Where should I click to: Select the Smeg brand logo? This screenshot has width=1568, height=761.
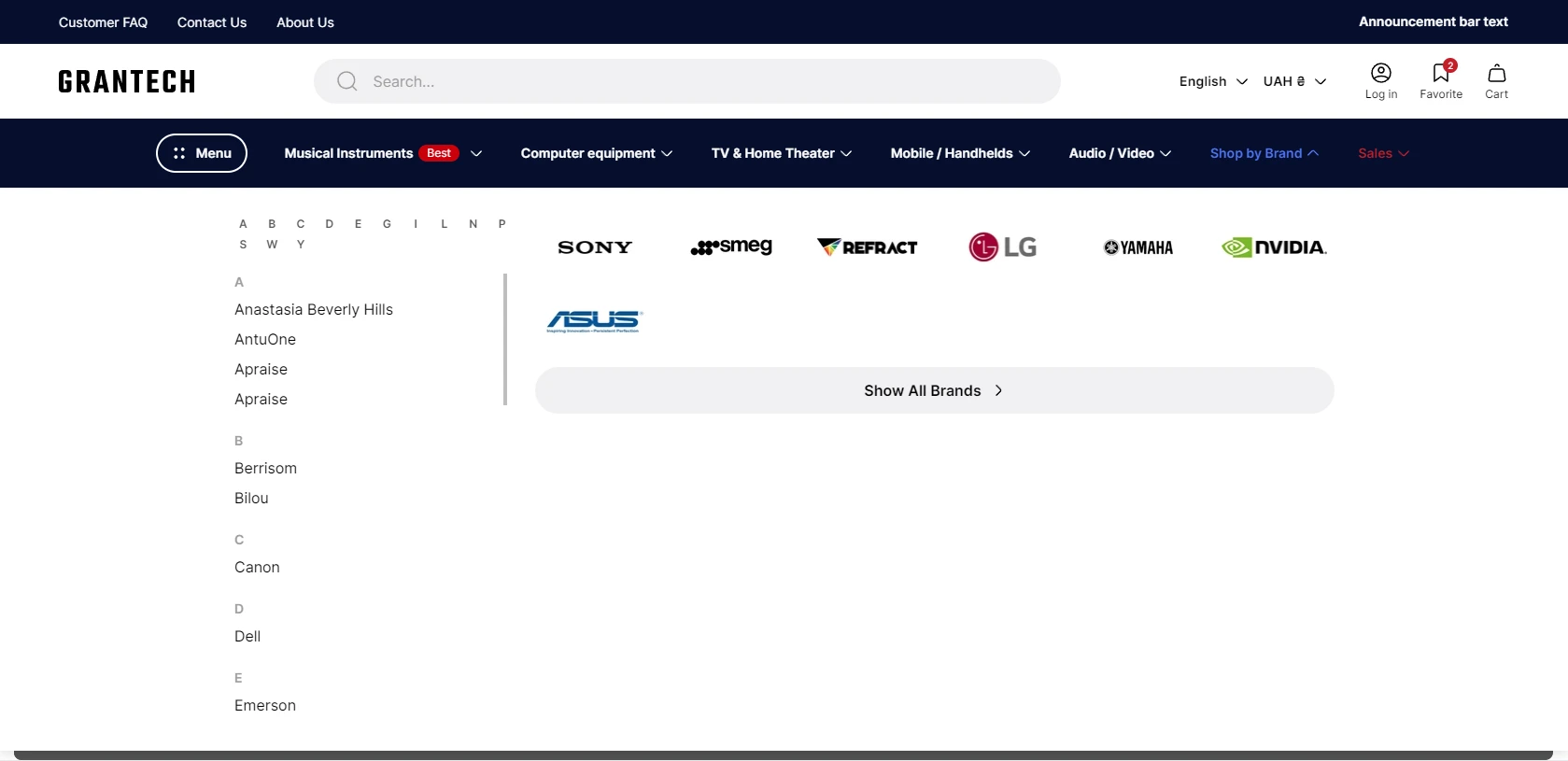point(731,247)
